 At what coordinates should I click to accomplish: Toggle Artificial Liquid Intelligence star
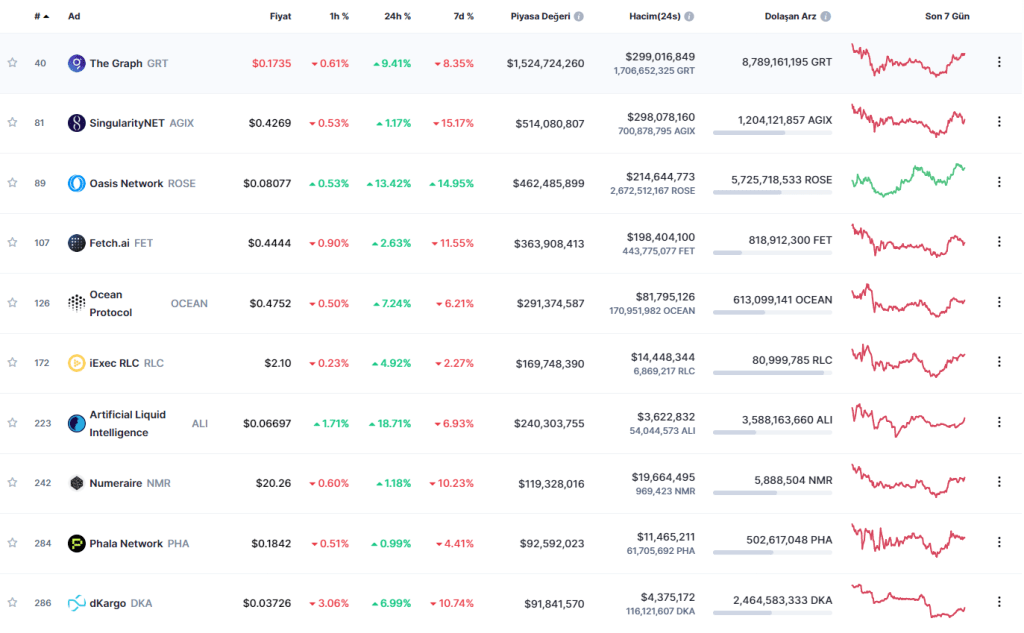pos(12,423)
